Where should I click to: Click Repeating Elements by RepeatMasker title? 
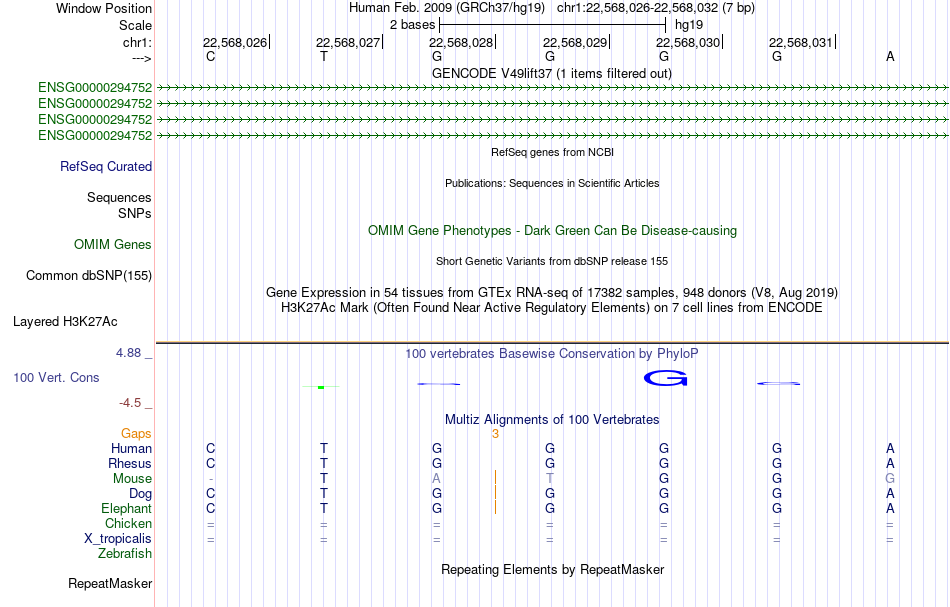coord(553,569)
